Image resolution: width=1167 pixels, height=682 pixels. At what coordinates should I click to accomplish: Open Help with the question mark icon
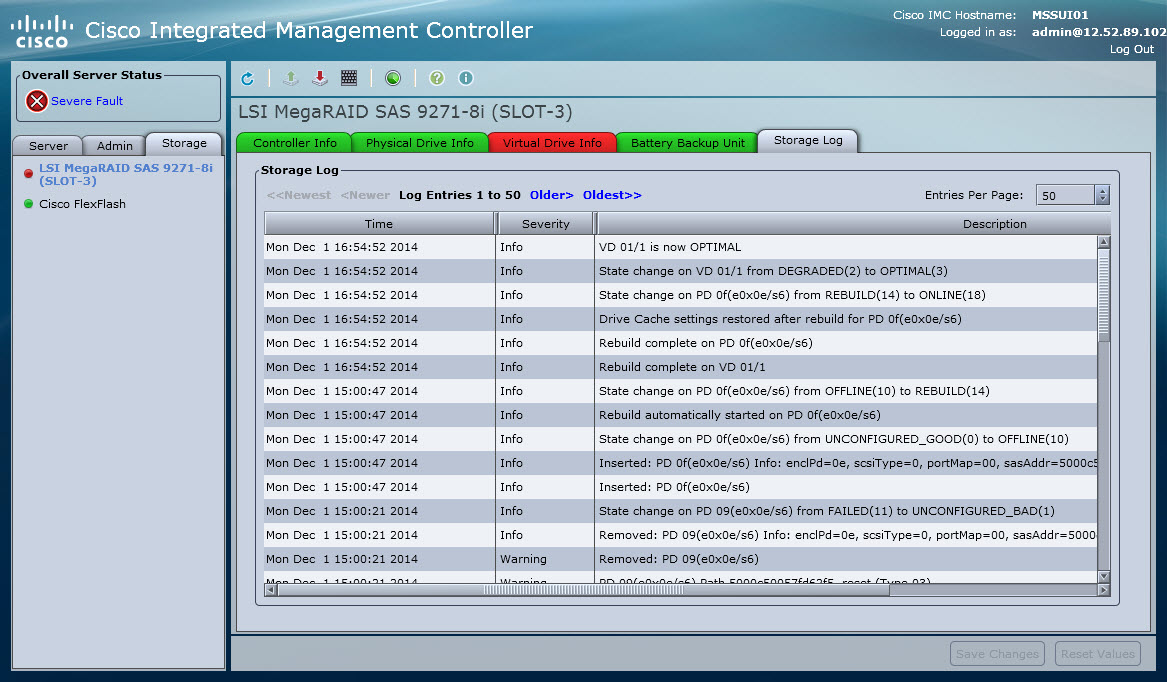click(x=437, y=78)
